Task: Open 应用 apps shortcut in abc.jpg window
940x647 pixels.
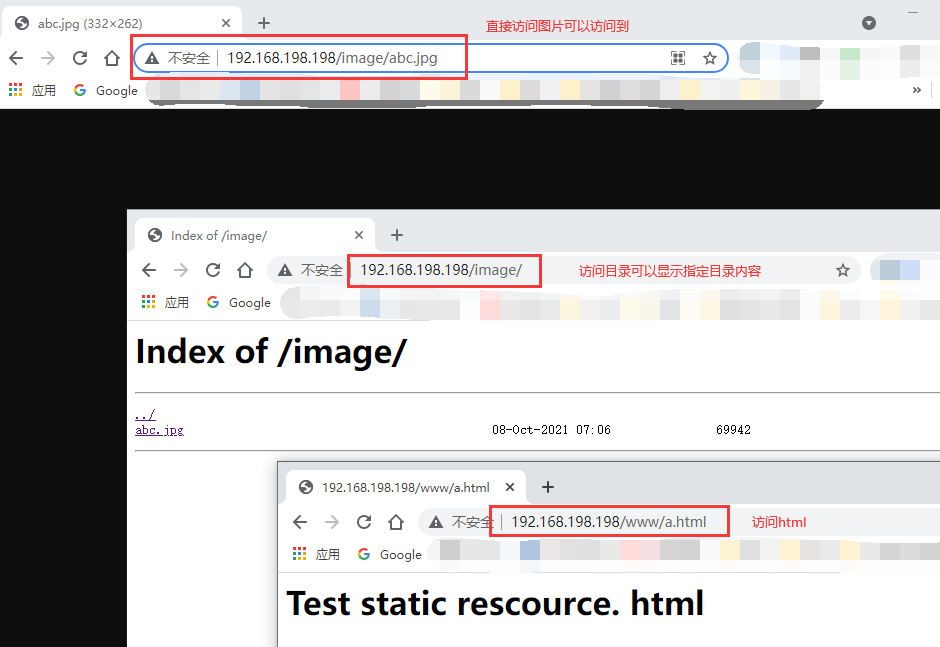Action: [32, 91]
